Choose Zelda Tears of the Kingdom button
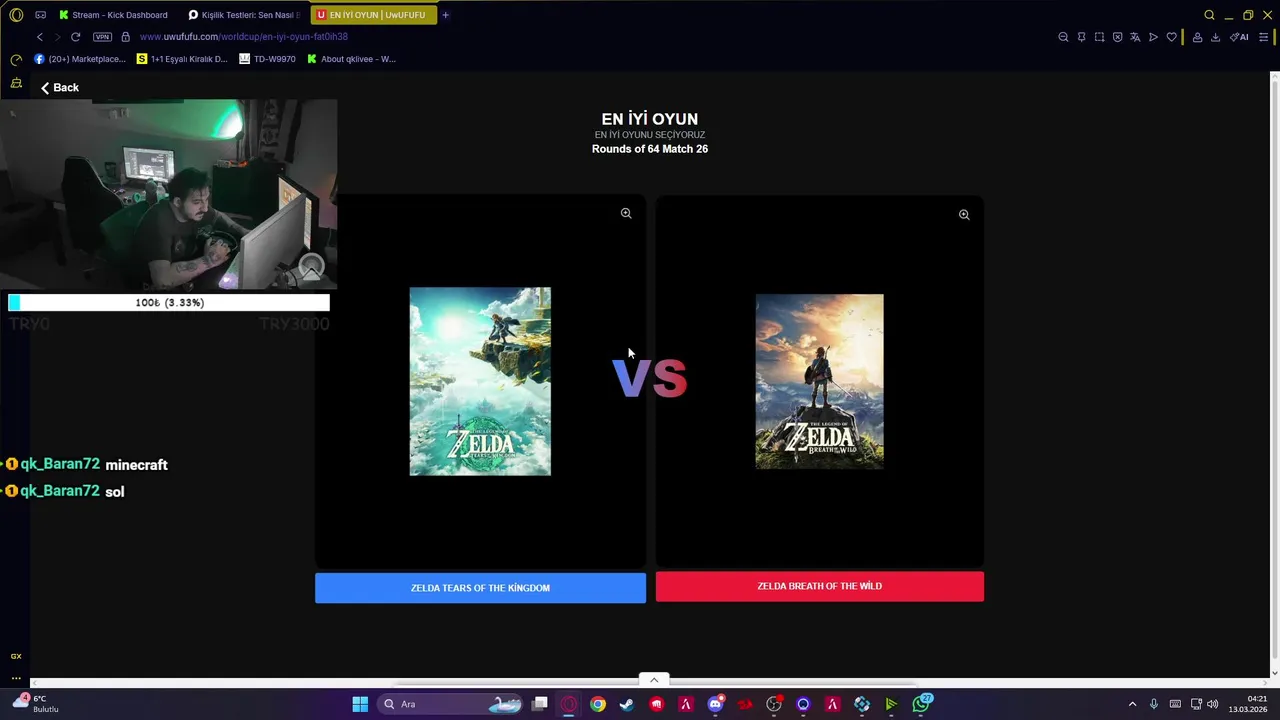Screen dimensions: 1280x720 (480, 588)
